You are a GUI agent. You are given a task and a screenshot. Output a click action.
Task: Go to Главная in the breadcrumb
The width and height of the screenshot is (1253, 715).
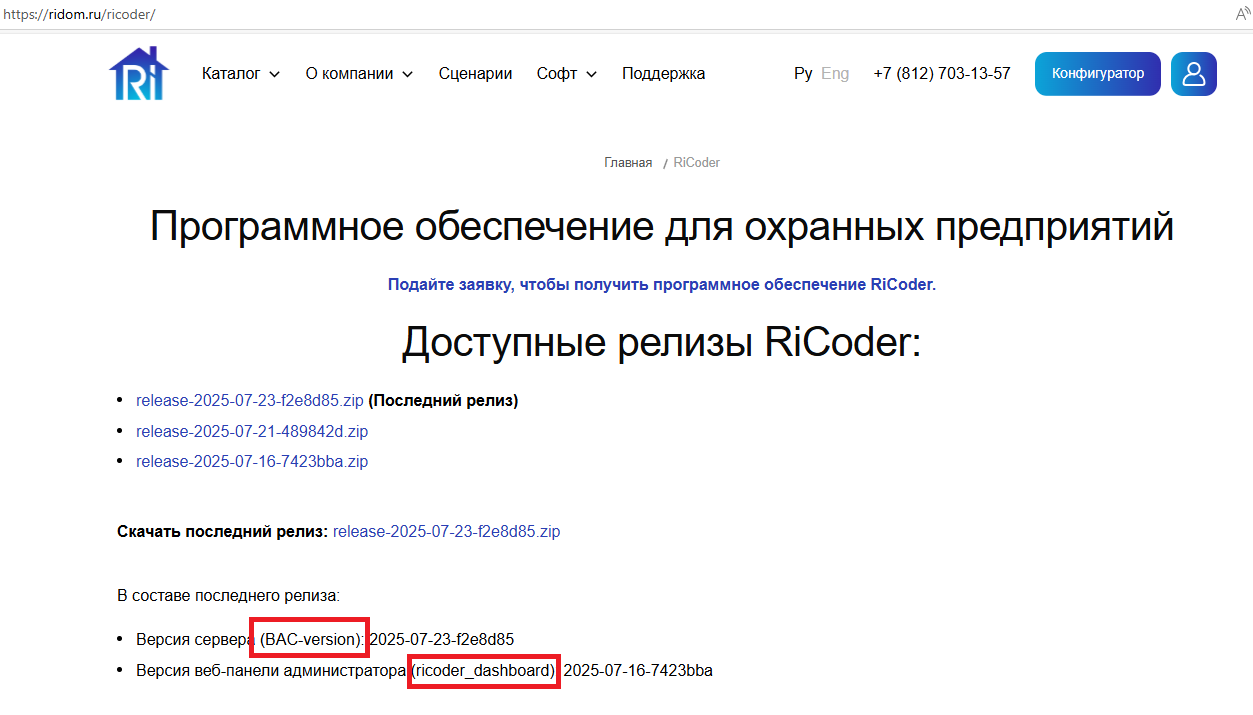pyautogui.click(x=628, y=163)
